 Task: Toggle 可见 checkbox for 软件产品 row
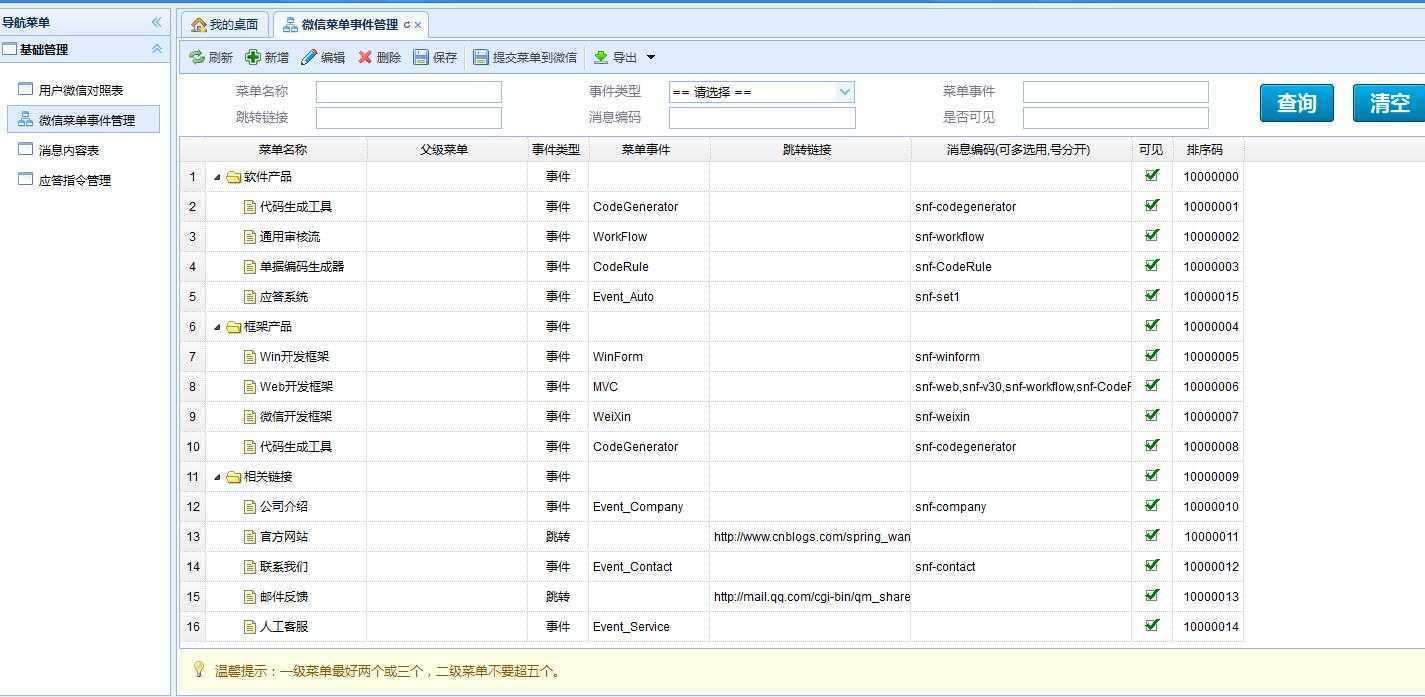point(1152,175)
